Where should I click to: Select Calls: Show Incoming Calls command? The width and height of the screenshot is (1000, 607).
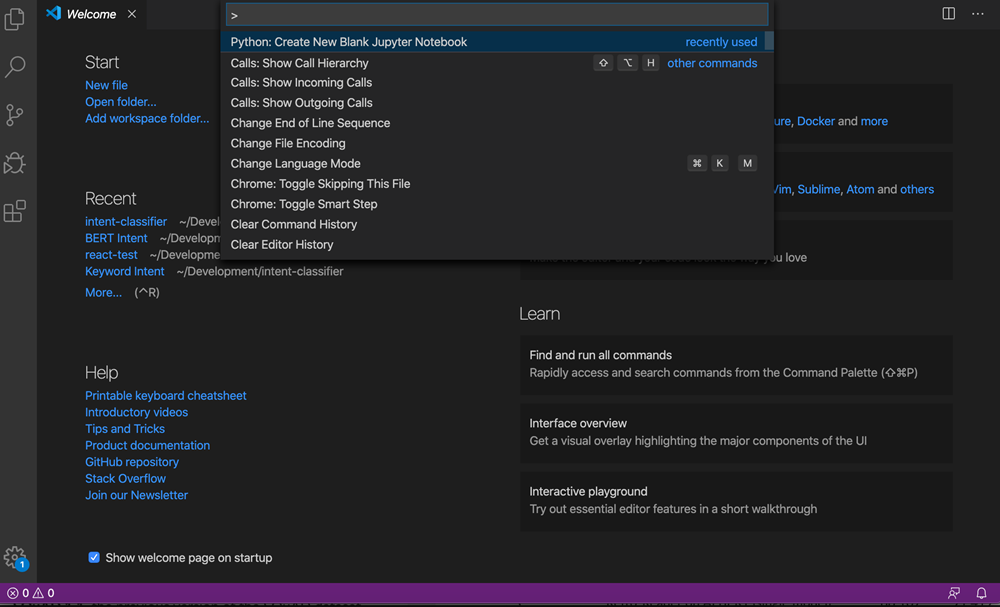coord(497,83)
